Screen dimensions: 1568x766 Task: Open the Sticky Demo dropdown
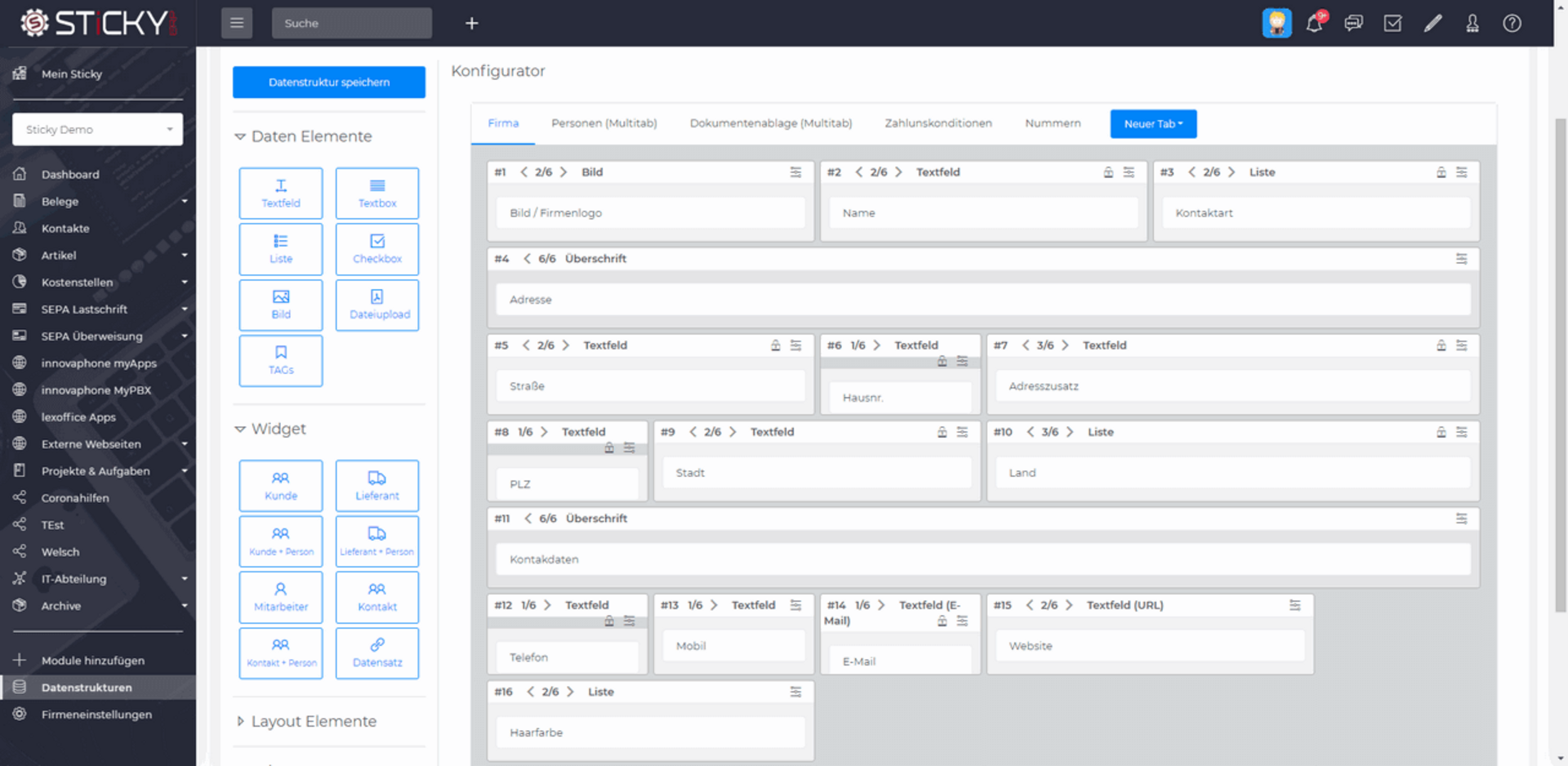pos(98,129)
